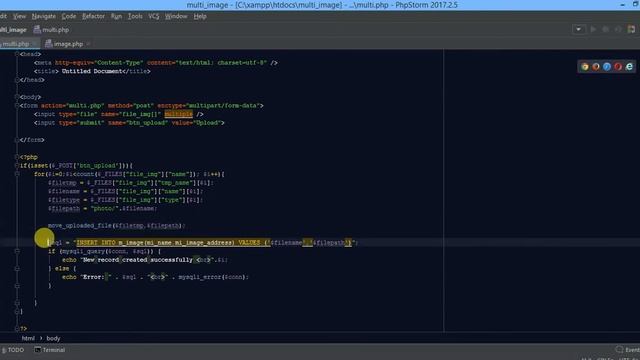The height and width of the screenshot is (360, 640).
Task: Click the rightmost toolbar icon next to debug
Action: coord(631,29)
